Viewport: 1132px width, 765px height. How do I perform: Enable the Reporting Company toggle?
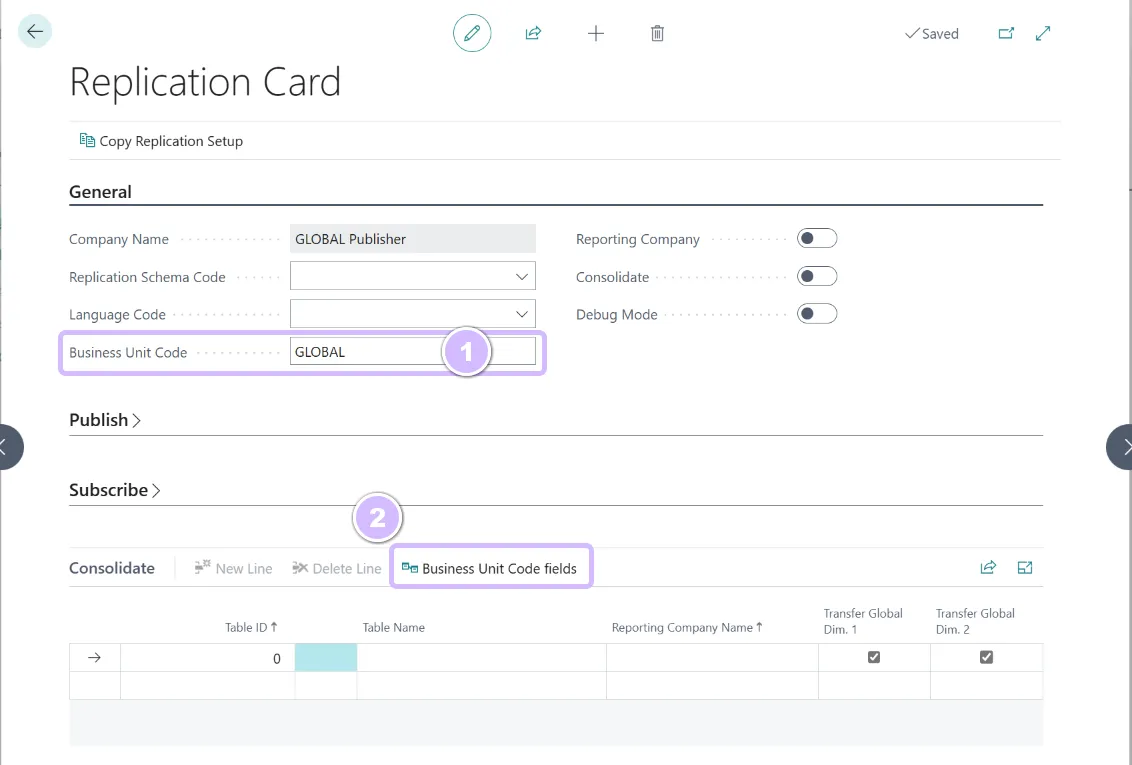816,239
